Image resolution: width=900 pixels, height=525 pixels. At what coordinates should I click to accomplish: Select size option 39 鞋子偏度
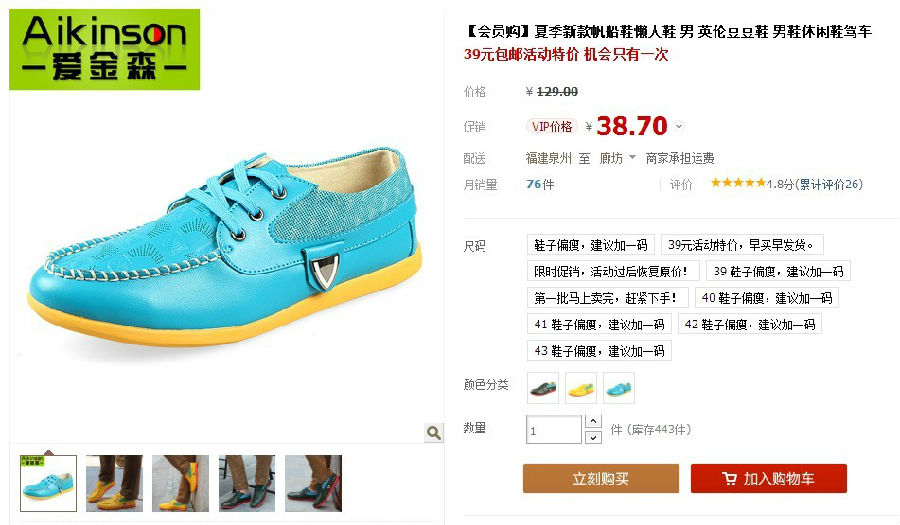pyautogui.click(x=778, y=271)
